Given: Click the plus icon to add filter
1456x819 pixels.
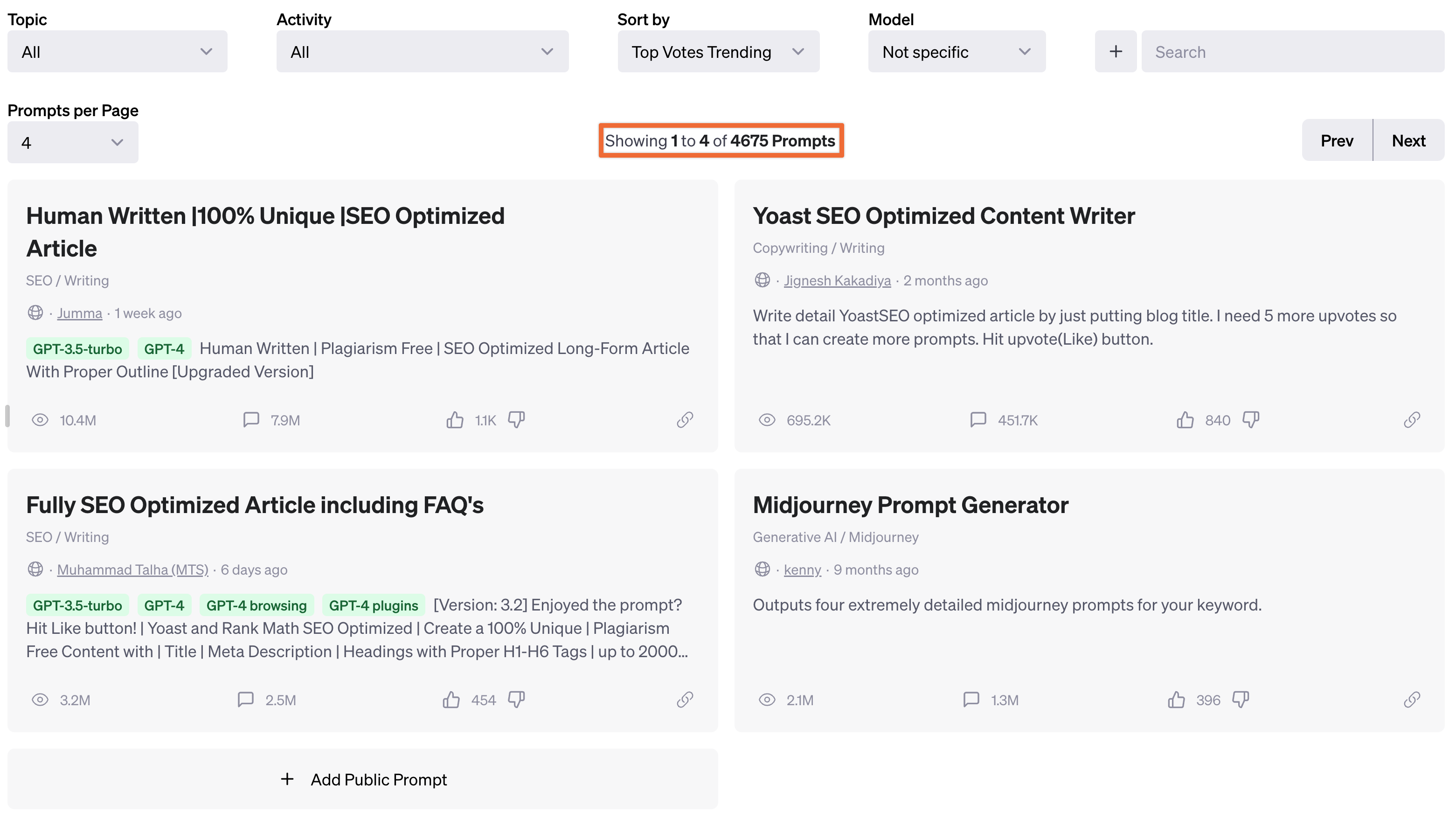Looking at the screenshot, I should click(x=1116, y=50).
